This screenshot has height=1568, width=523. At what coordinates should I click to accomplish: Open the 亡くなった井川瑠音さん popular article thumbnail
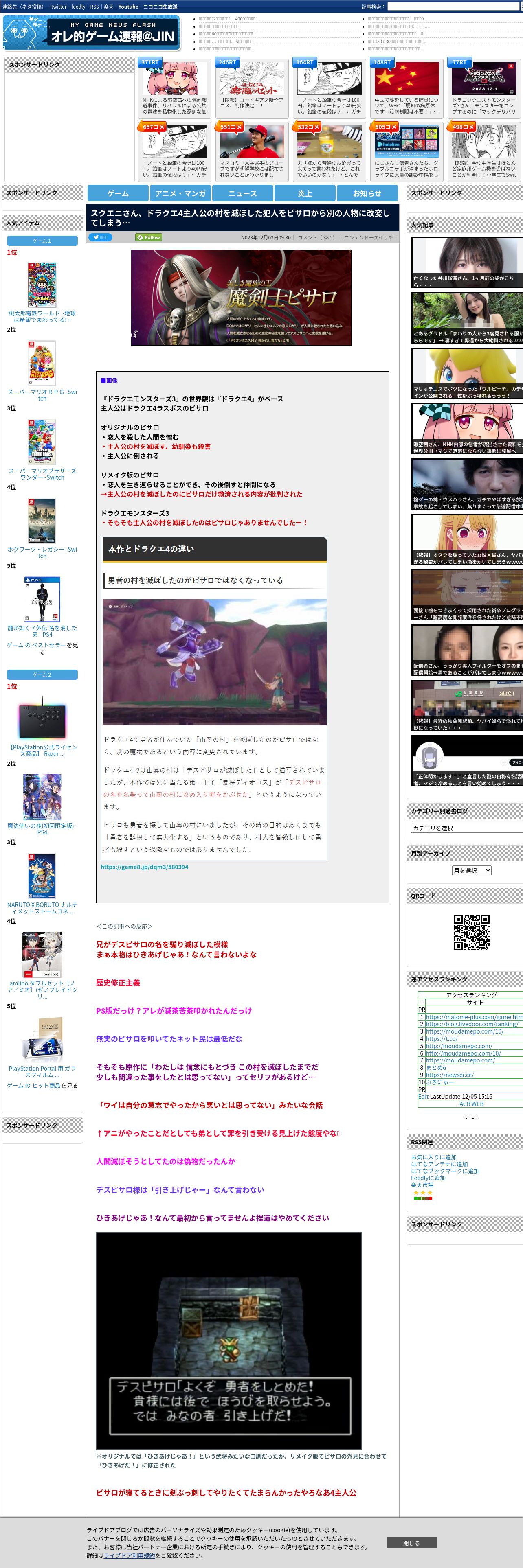pyautogui.click(x=467, y=263)
